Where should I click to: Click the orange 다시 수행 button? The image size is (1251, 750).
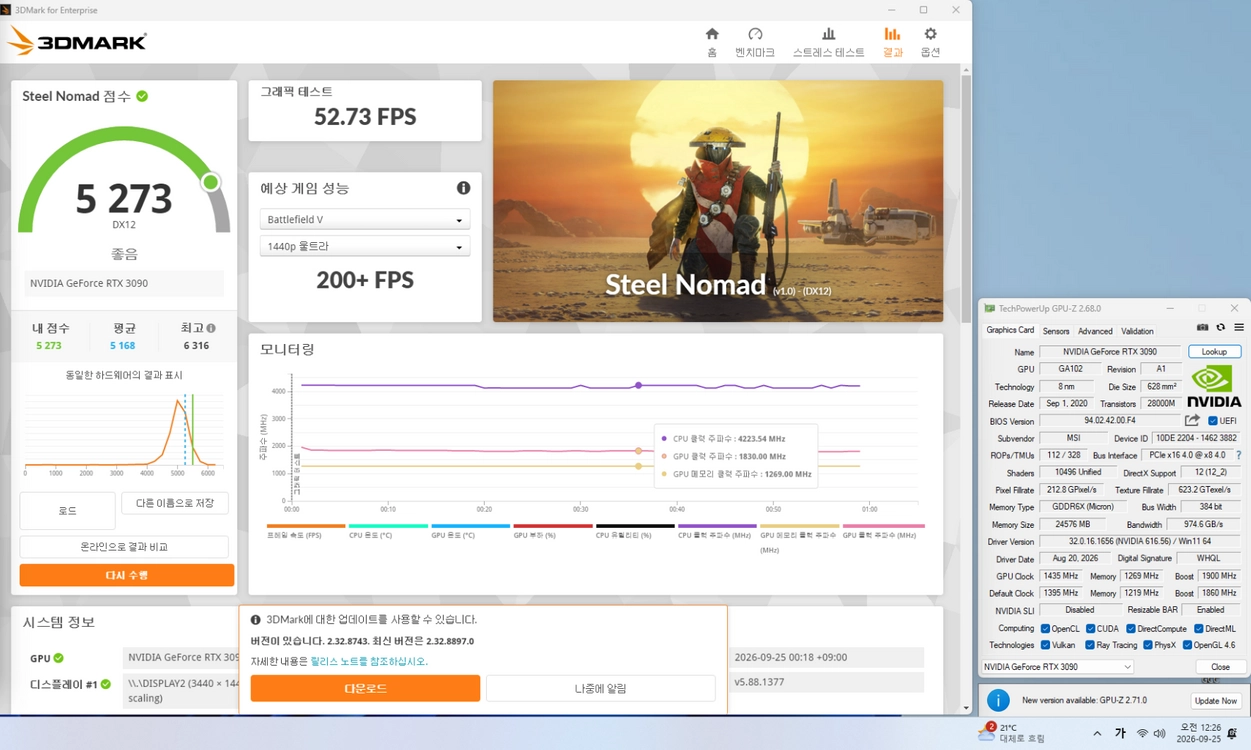(127, 575)
